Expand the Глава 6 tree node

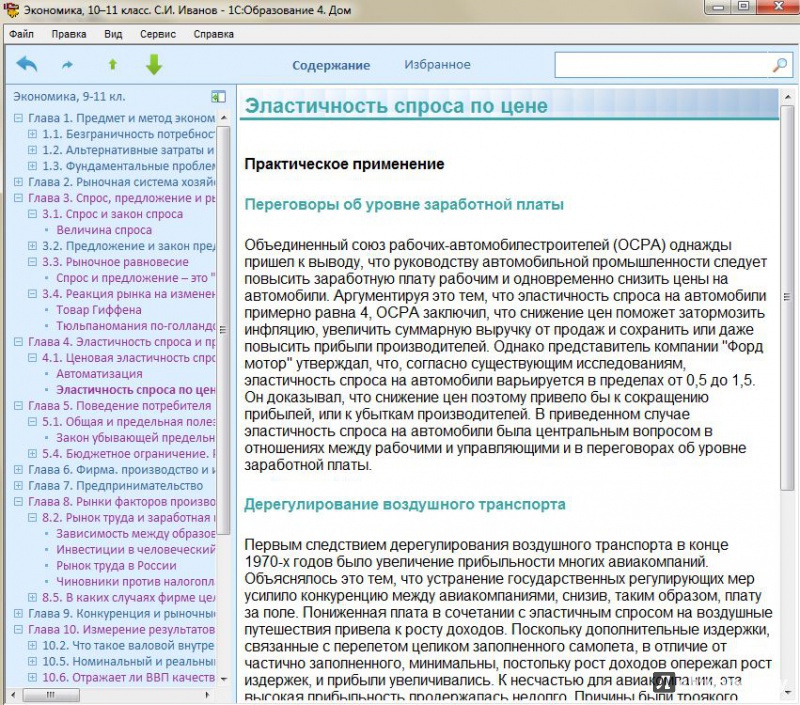click(x=18, y=469)
